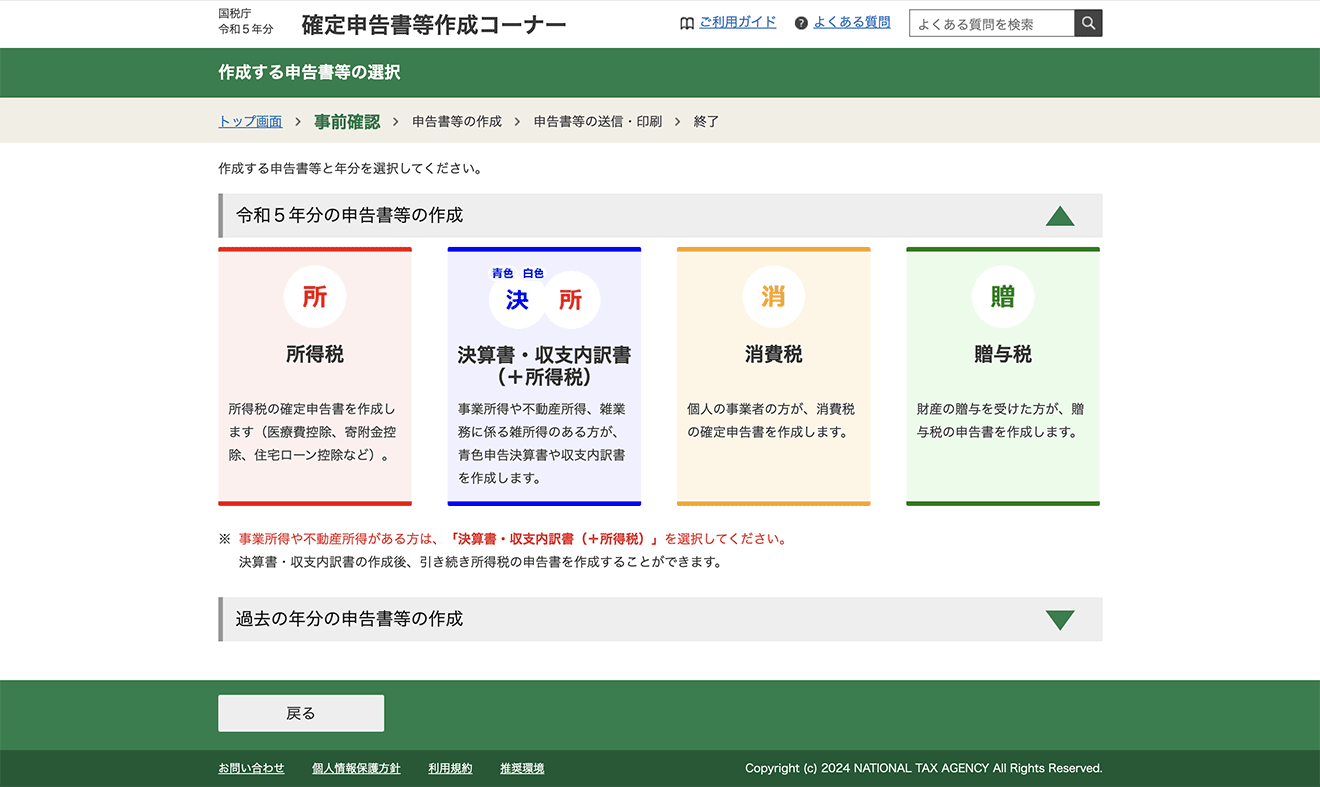1320x787 pixels.
Task: Click the 事前確認 breadcrumb step
Action: 347,121
